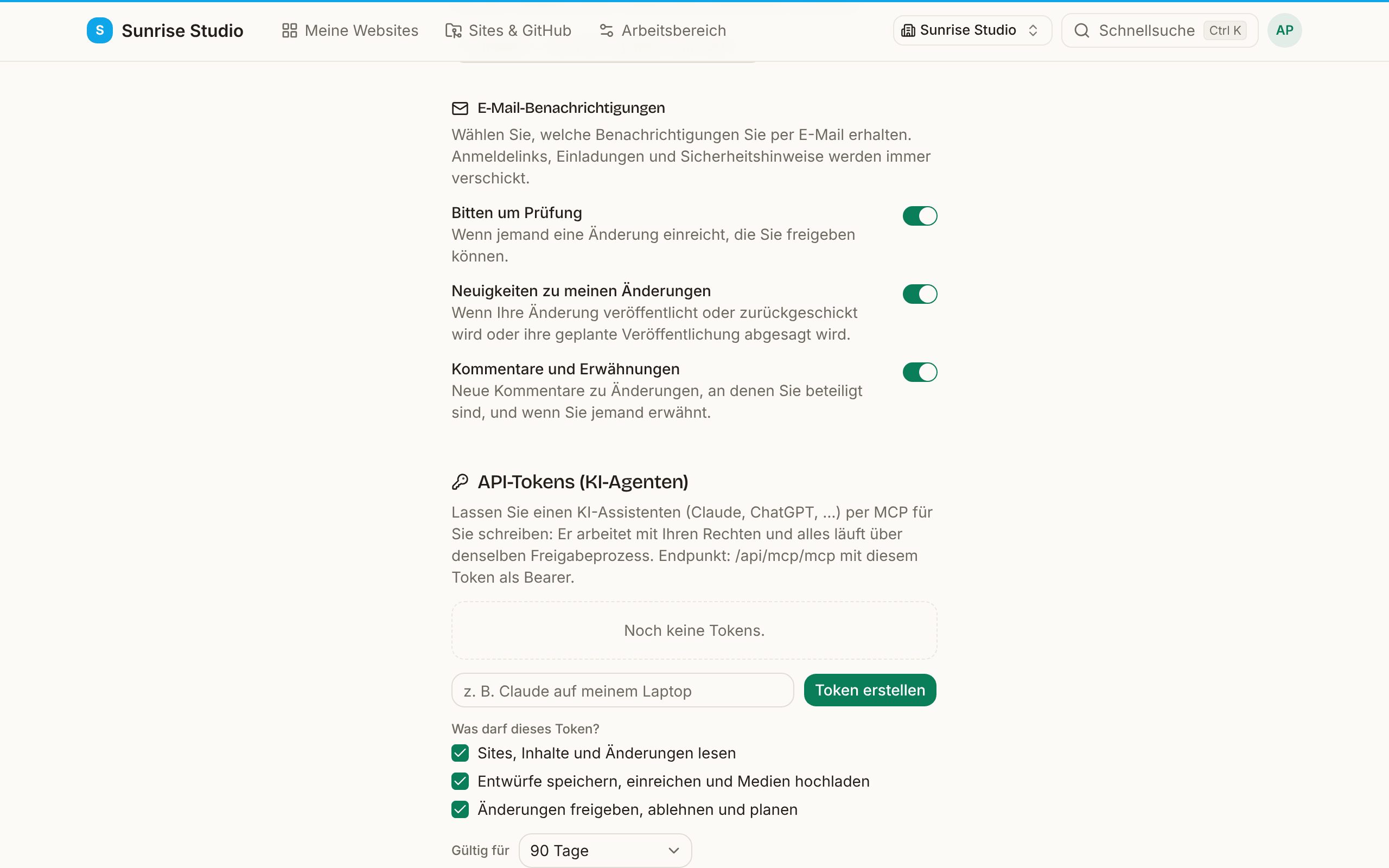Click the envelope icon beside E-Mail-Benachrichtigungen

pyautogui.click(x=460, y=108)
